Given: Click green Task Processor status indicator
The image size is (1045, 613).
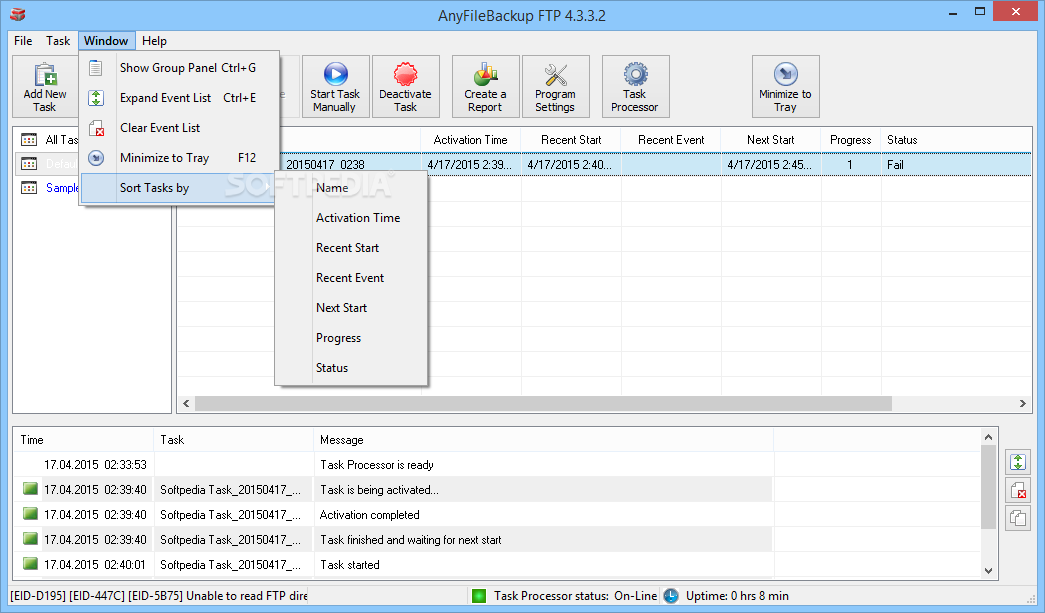Looking at the screenshot, I should click(x=479, y=596).
